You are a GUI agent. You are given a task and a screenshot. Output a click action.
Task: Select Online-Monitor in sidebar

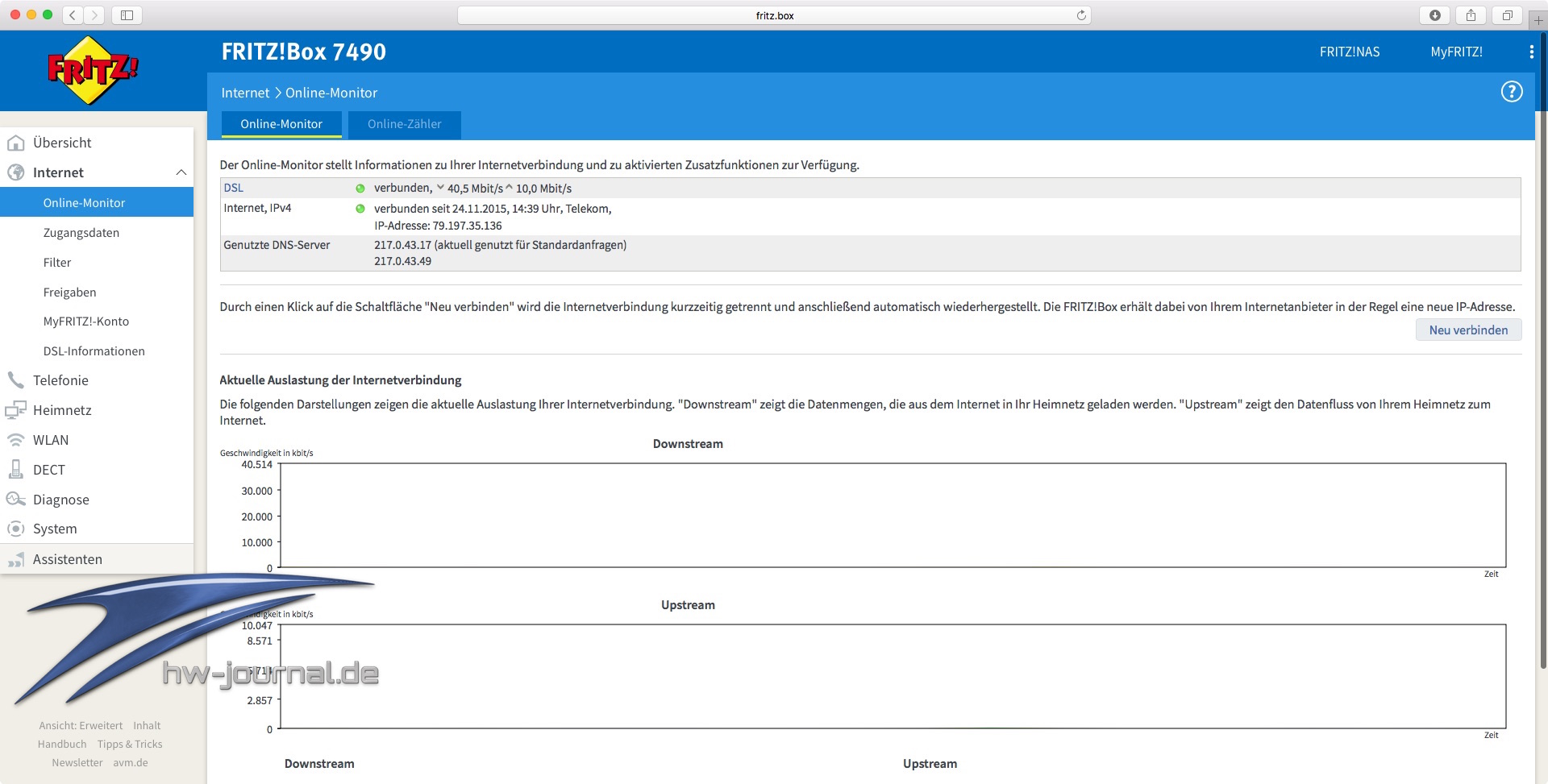[x=97, y=203]
